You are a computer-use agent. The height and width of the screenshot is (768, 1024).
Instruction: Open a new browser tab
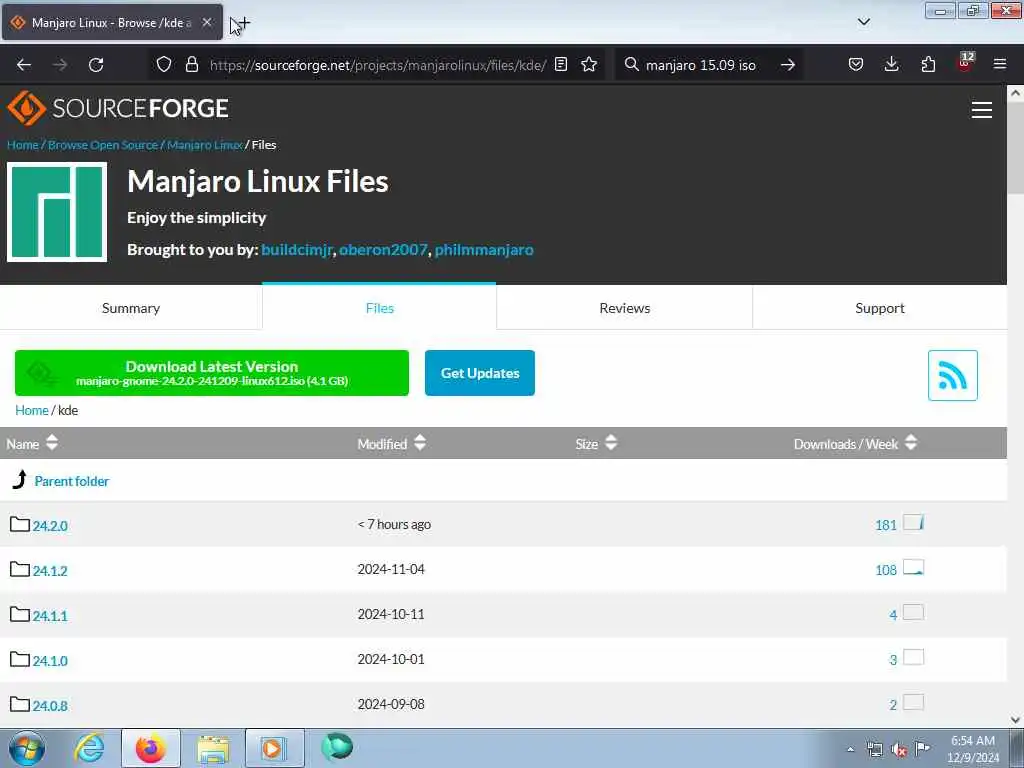click(243, 24)
